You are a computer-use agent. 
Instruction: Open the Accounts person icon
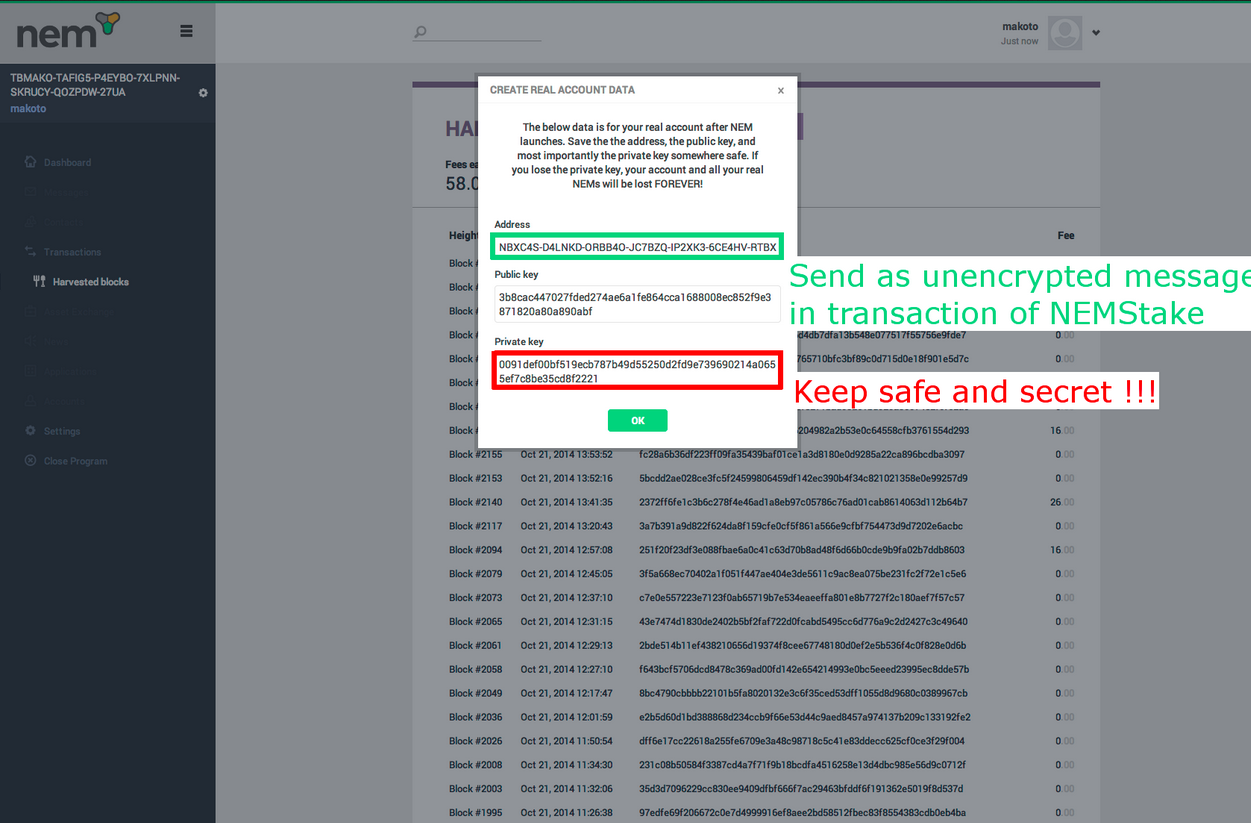pos(30,401)
